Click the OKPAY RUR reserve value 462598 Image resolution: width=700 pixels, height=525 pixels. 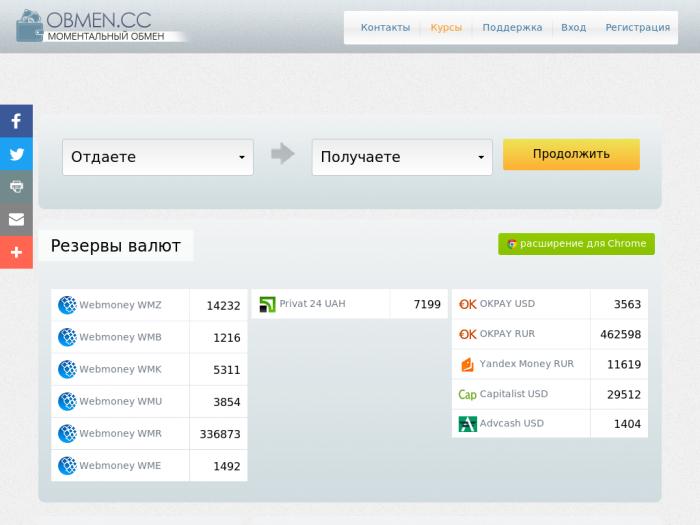[621, 335]
